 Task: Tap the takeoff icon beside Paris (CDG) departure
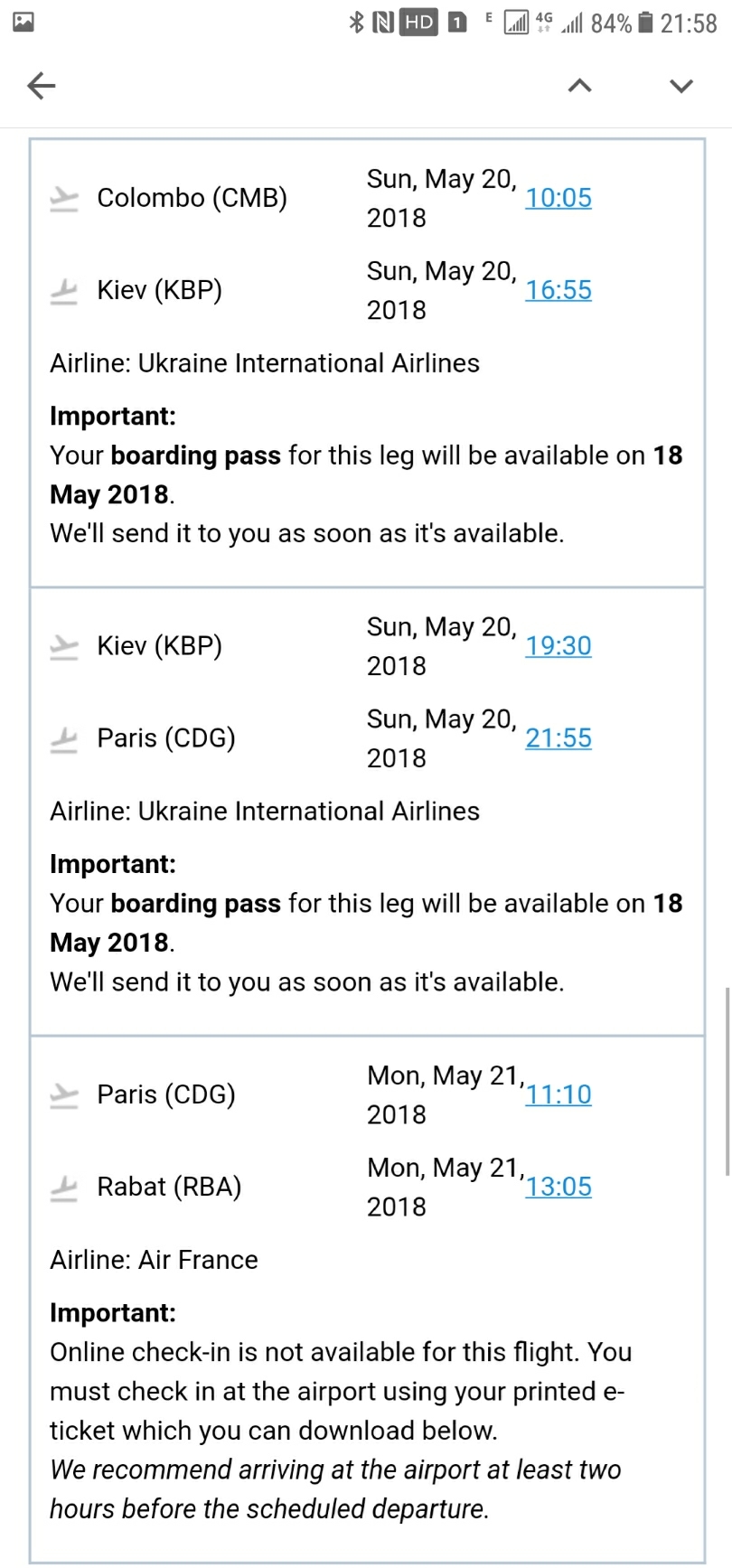click(x=63, y=1095)
